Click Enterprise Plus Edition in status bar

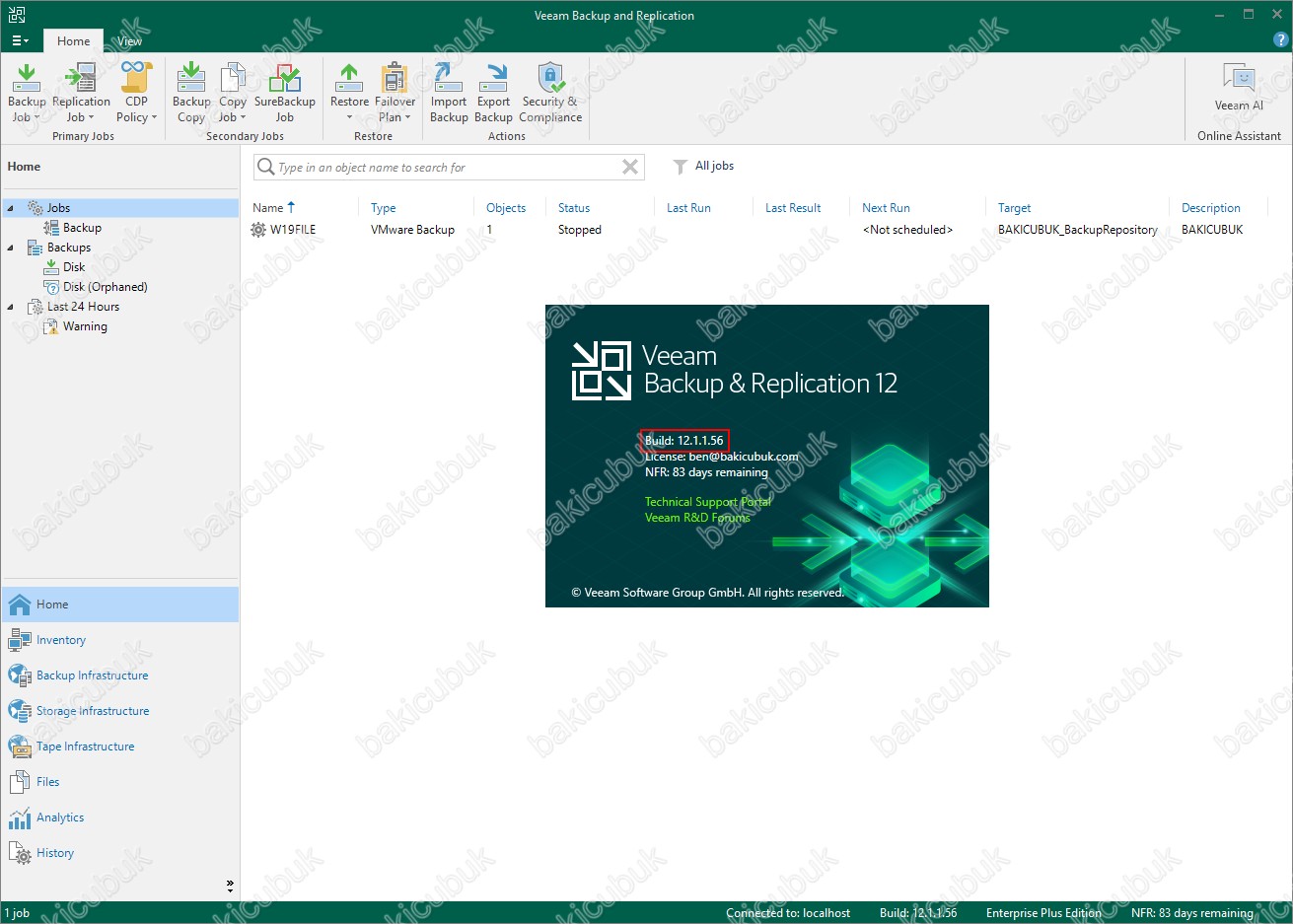[x=1043, y=913]
